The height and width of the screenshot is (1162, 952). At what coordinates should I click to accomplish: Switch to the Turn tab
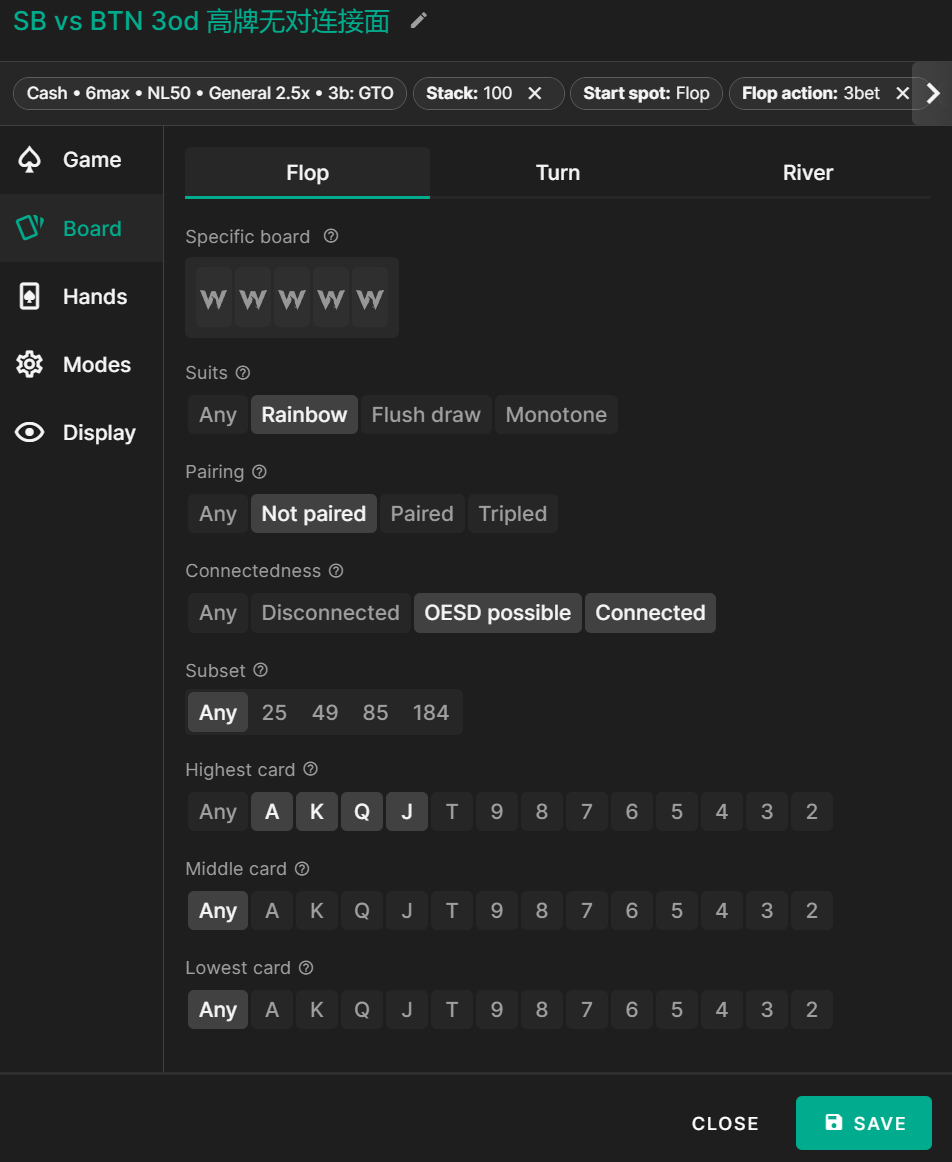click(x=557, y=173)
